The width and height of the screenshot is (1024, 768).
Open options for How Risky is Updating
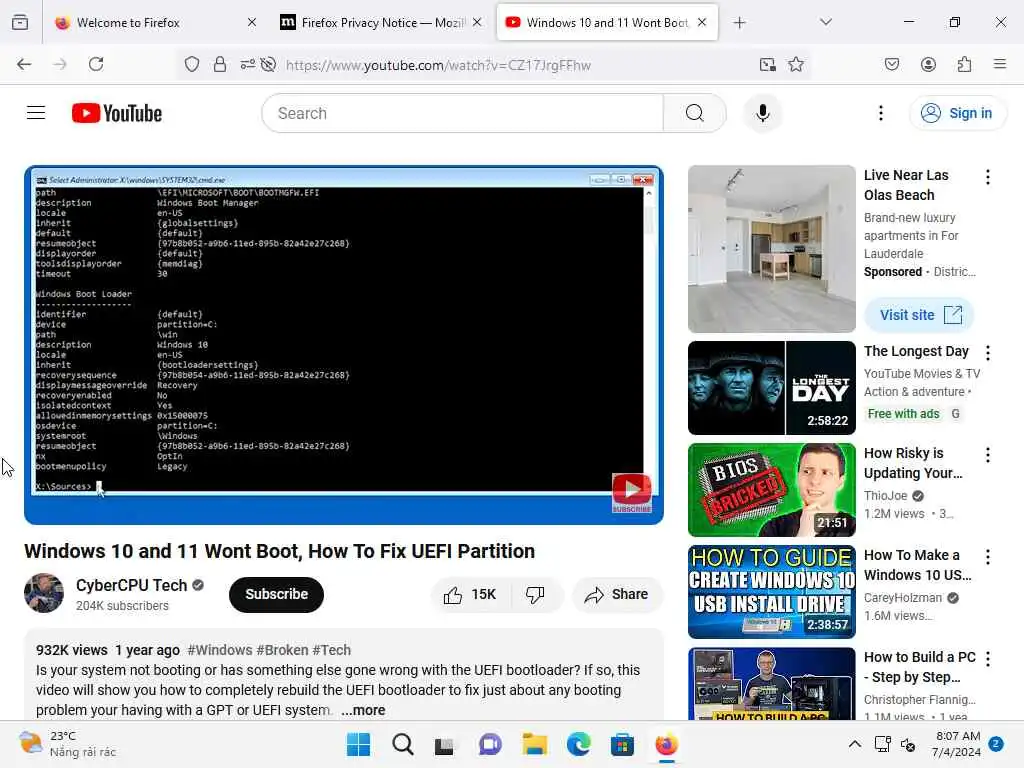coord(987,455)
